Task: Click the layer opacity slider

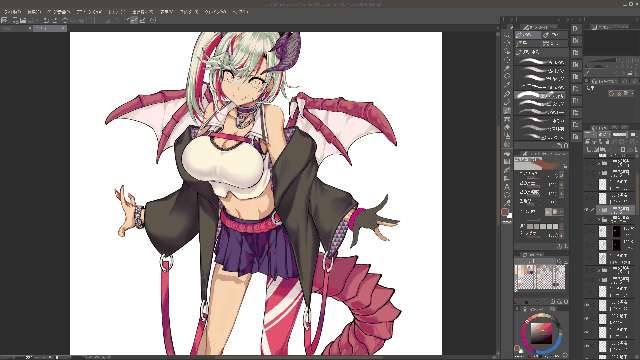Action: pos(619,134)
